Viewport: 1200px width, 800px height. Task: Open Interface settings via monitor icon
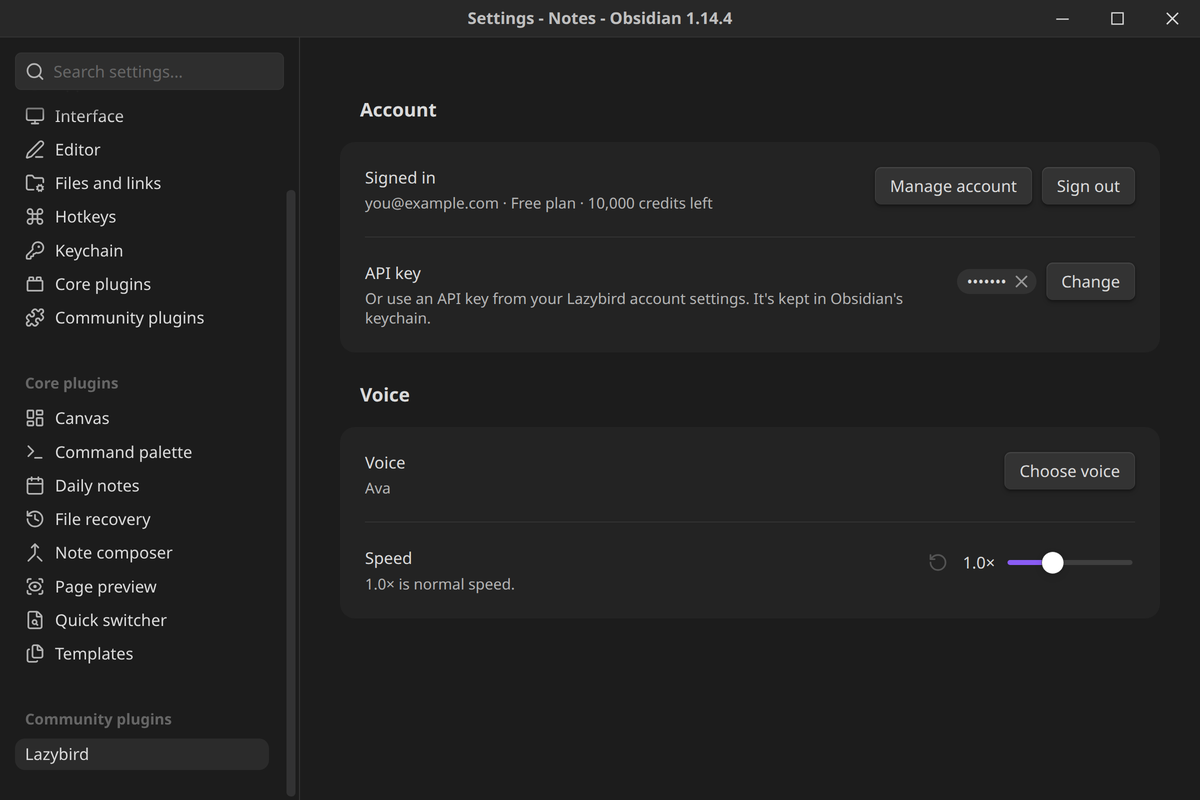35,116
